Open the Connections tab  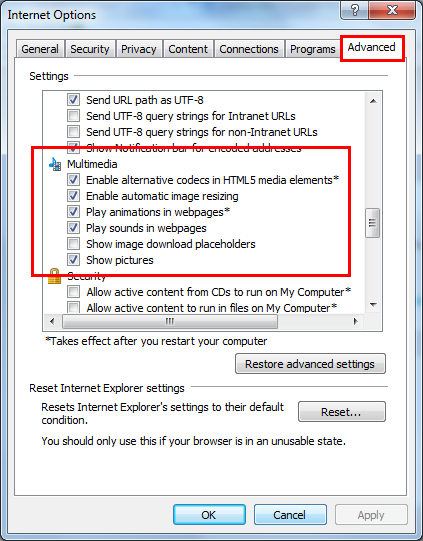pyautogui.click(x=249, y=49)
